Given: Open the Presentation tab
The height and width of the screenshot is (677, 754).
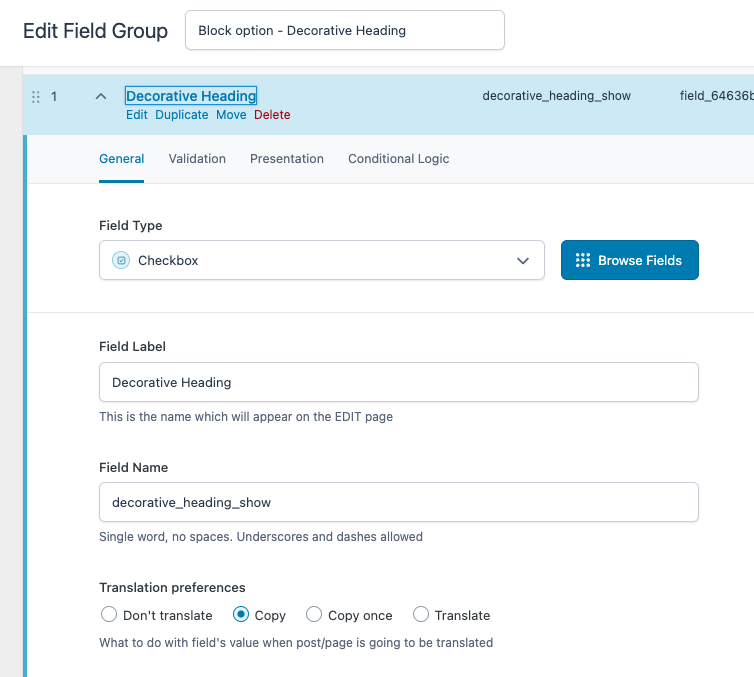Looking at the screenshot, I should (x=287, y=159).
